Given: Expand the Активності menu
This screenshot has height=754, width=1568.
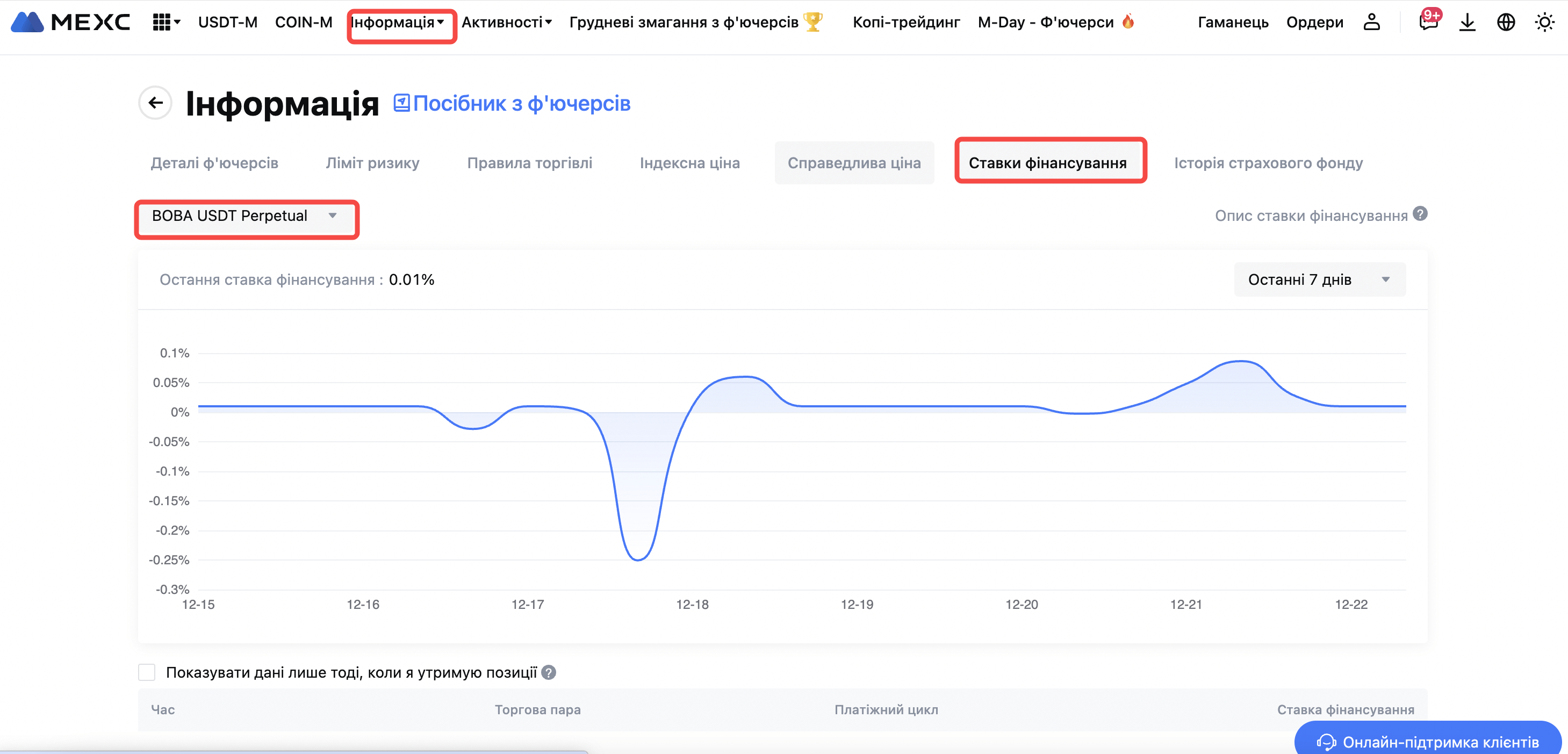Looking at the screenshot, I should [506, 23].
